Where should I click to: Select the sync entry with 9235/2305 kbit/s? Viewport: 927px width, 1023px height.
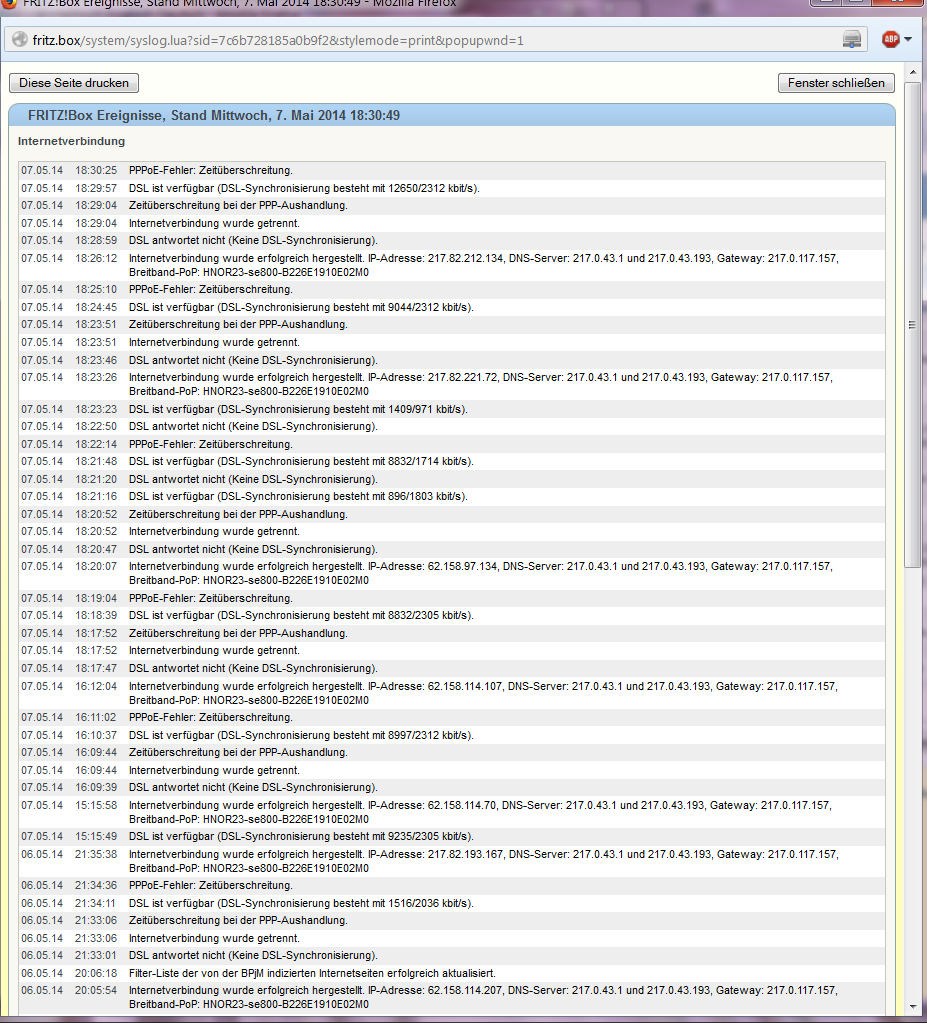451,836
